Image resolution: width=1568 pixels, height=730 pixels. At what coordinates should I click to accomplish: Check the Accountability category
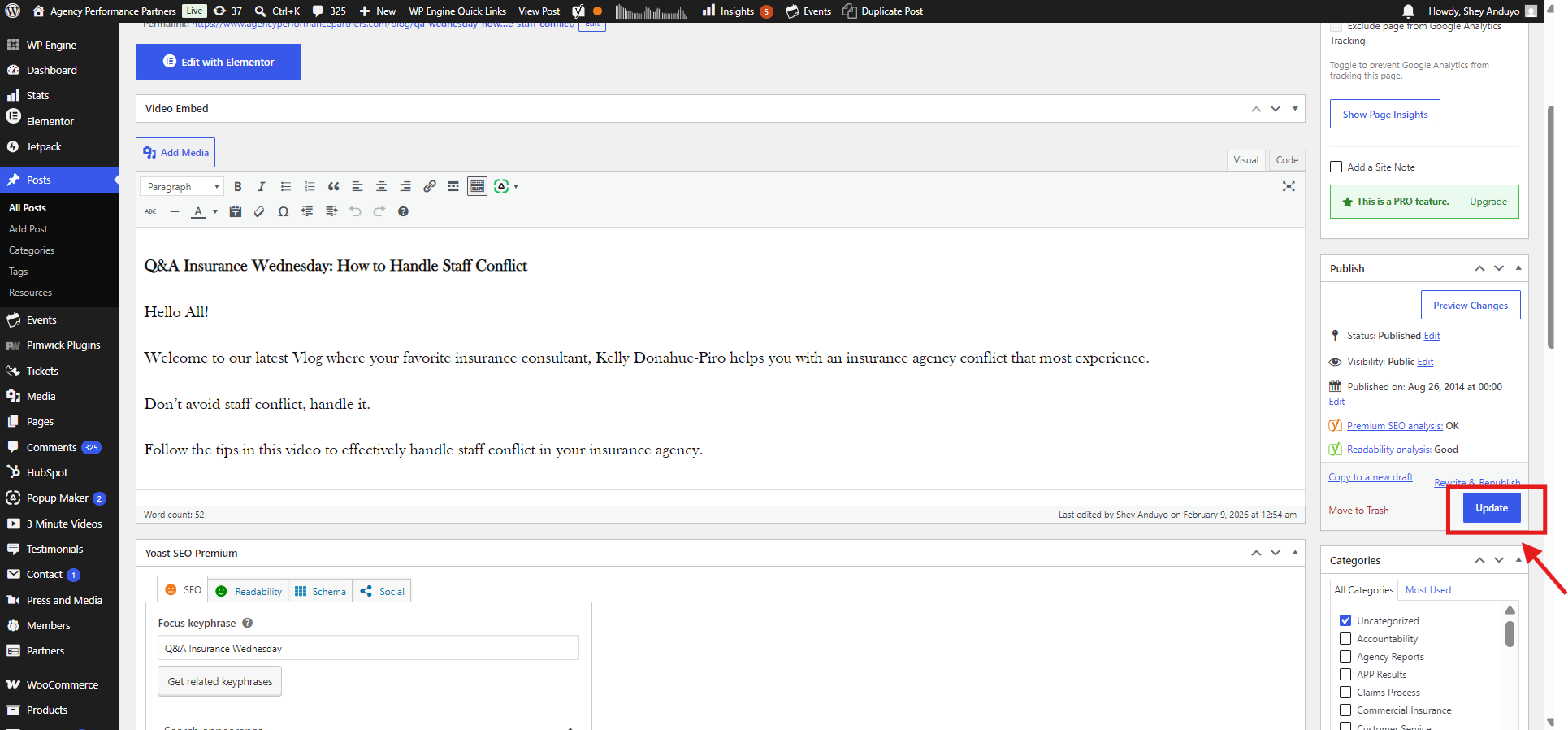click(1345, 639)
